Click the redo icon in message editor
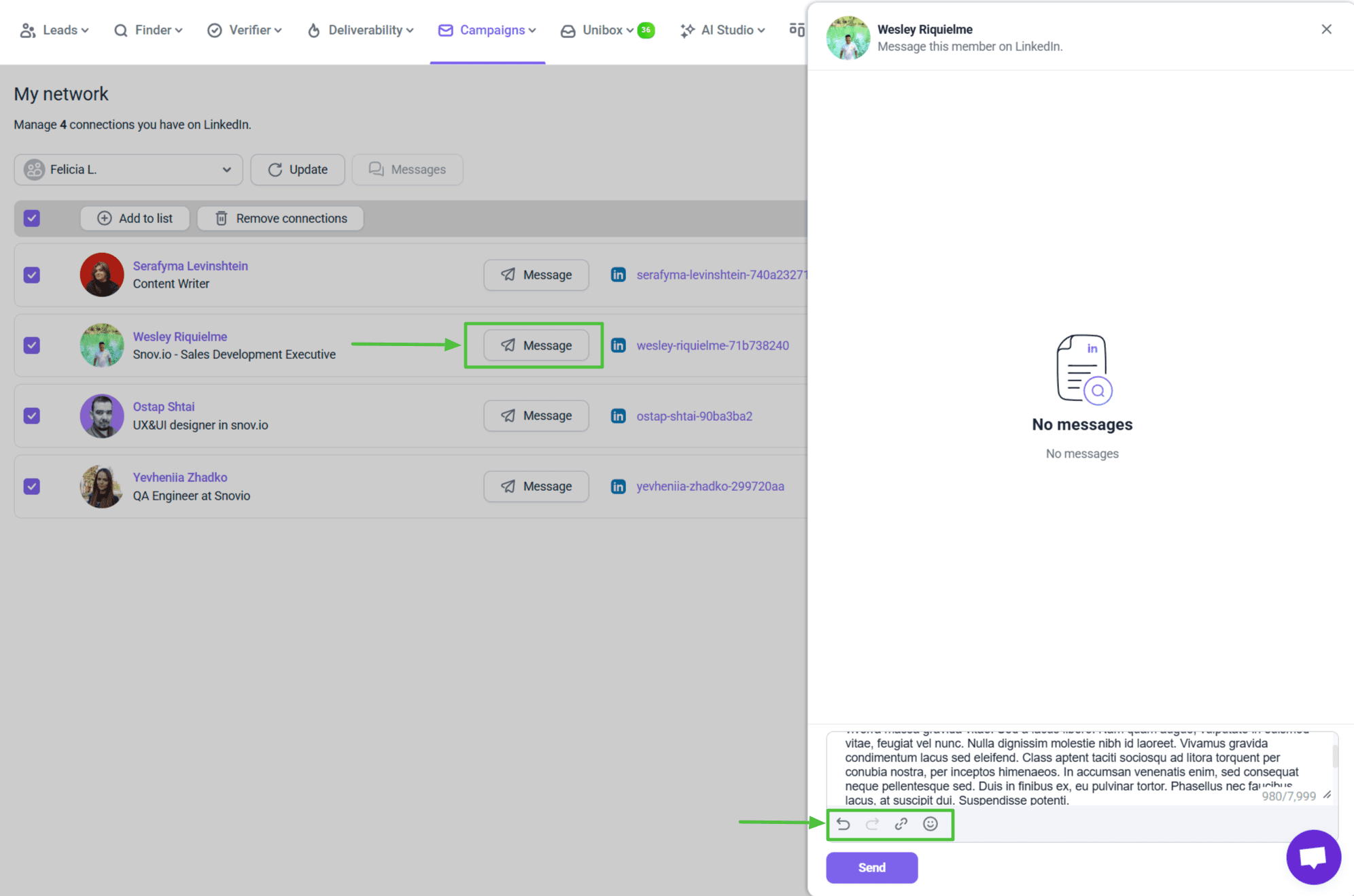Viewport: 1354px width, 896px height. [872, 824]
